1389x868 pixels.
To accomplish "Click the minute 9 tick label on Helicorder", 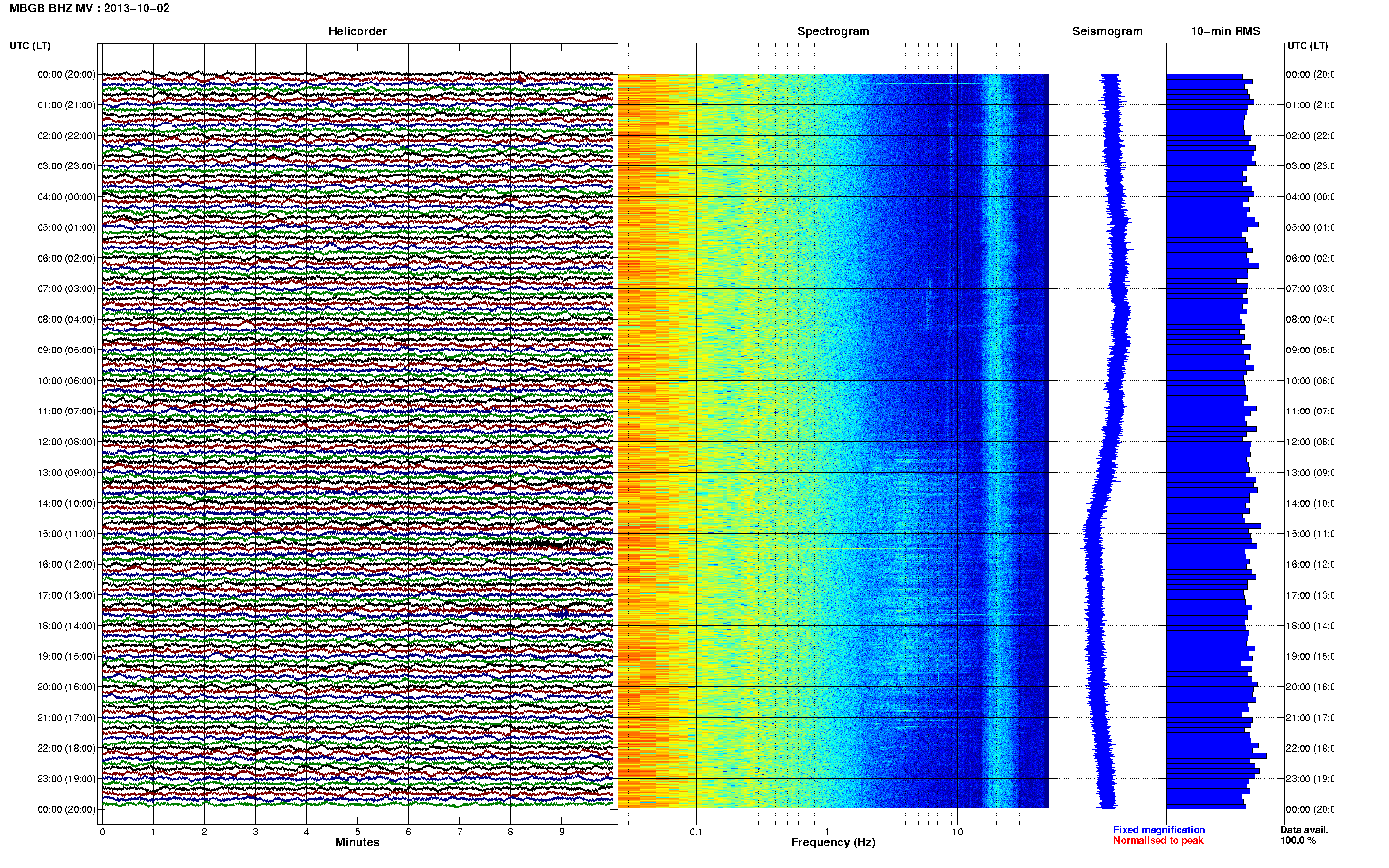I will click(562, 832).
